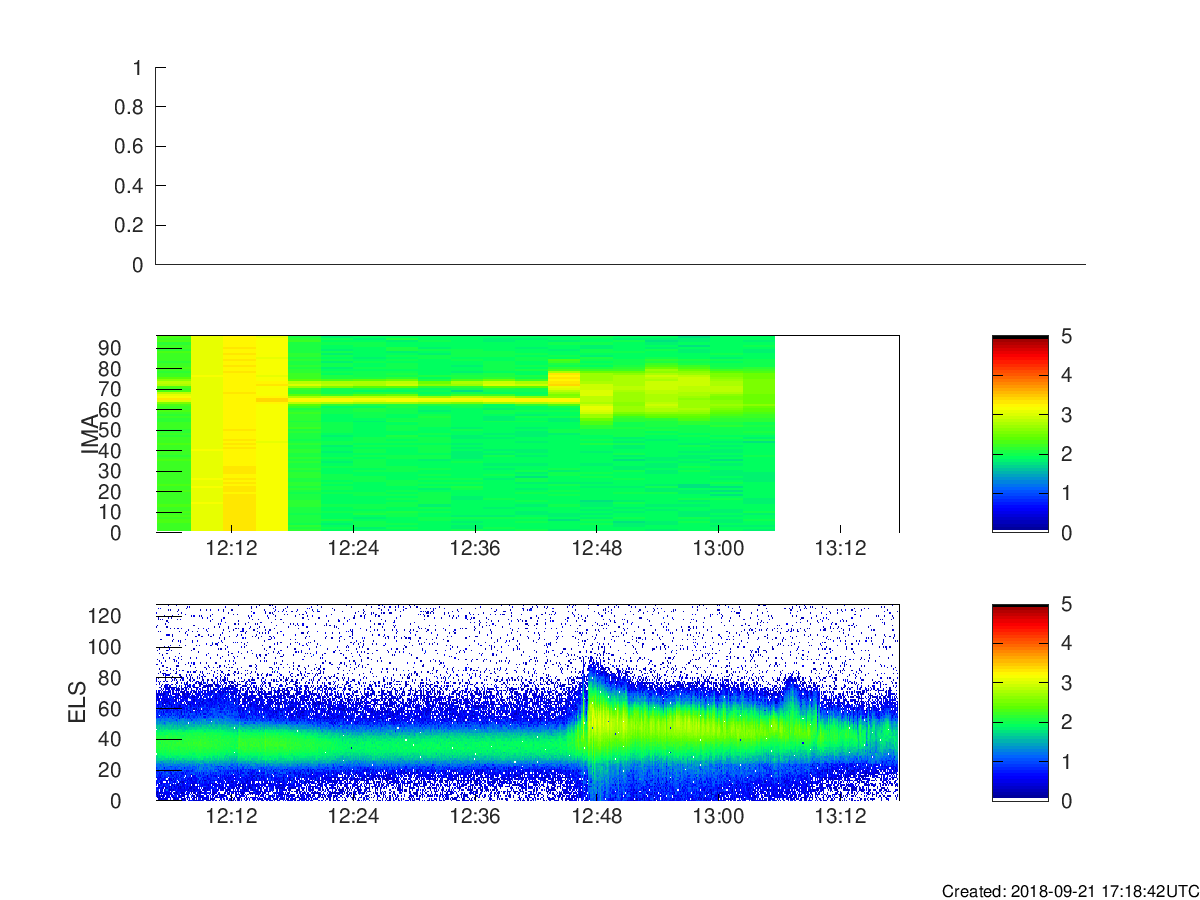1200x900 pixels.
Task: Click the 12:12 time label under IMA panel
Action: [231, 549]
